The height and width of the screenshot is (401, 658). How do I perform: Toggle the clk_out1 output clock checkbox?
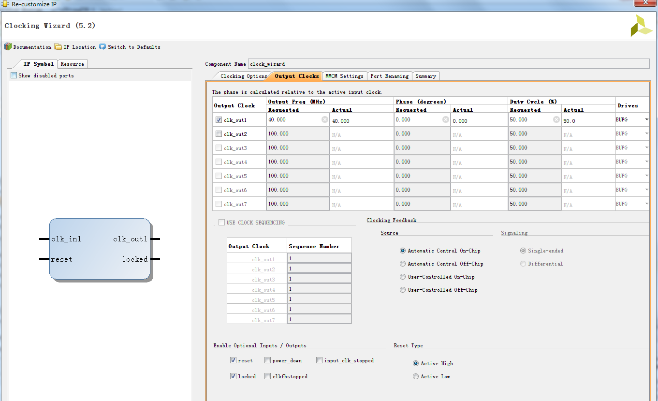point(219,119)
